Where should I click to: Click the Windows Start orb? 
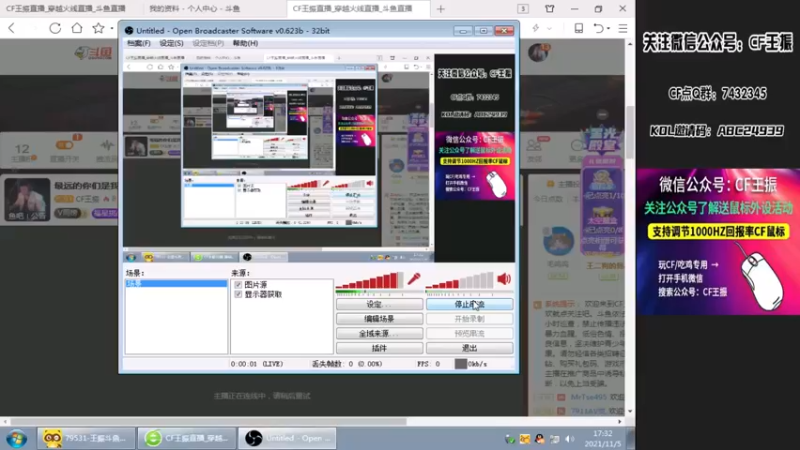[16, 438]
